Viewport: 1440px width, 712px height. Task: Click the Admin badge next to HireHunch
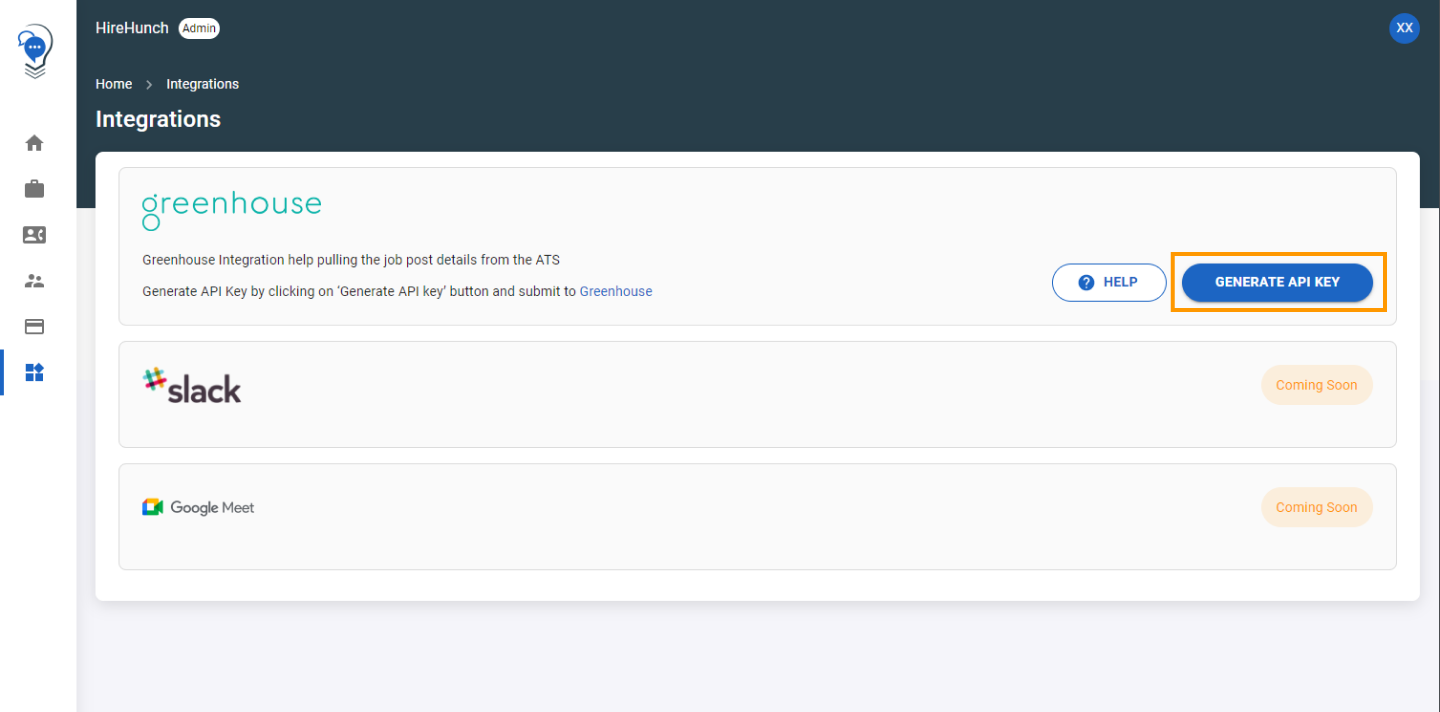pyautogui.click(x=199, y=28)
